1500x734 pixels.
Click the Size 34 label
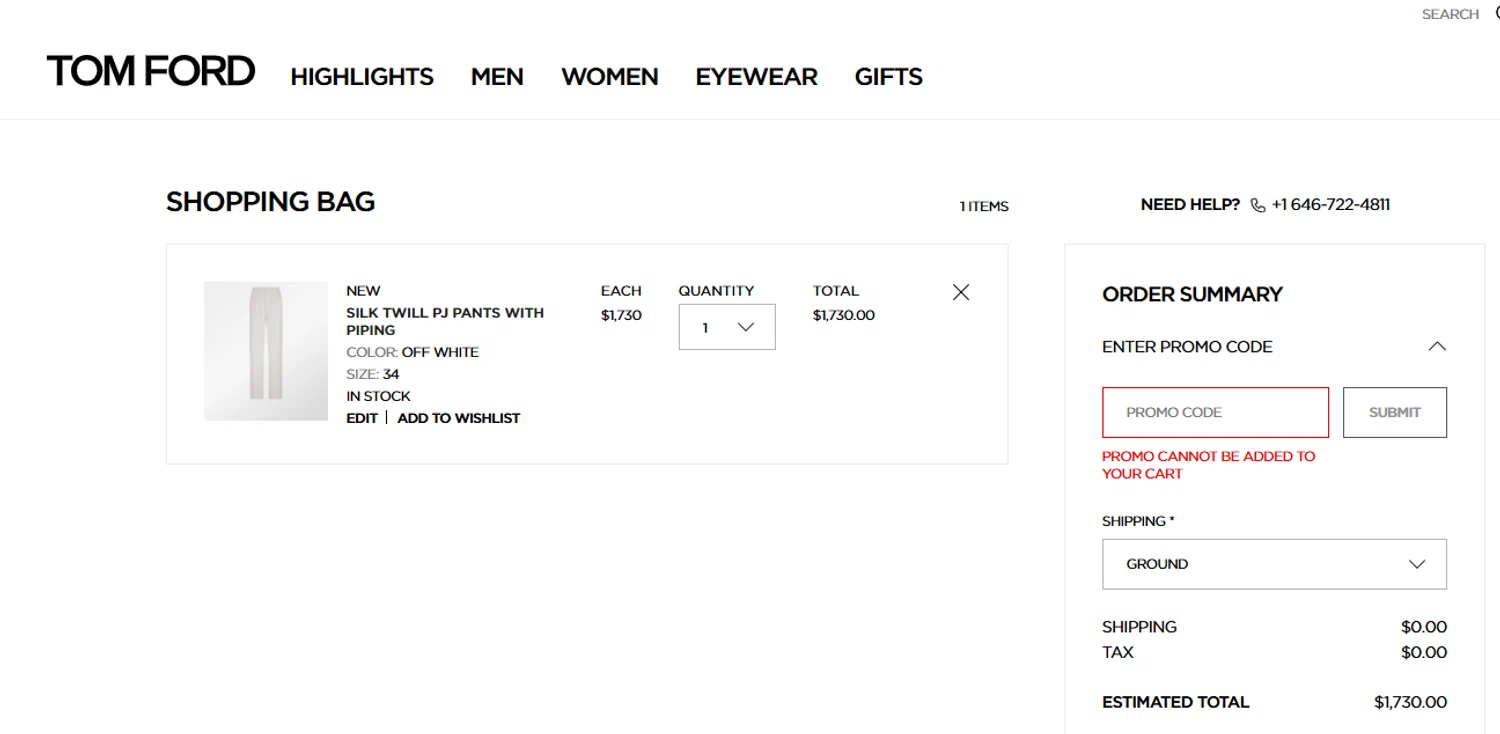coord(372,374)
